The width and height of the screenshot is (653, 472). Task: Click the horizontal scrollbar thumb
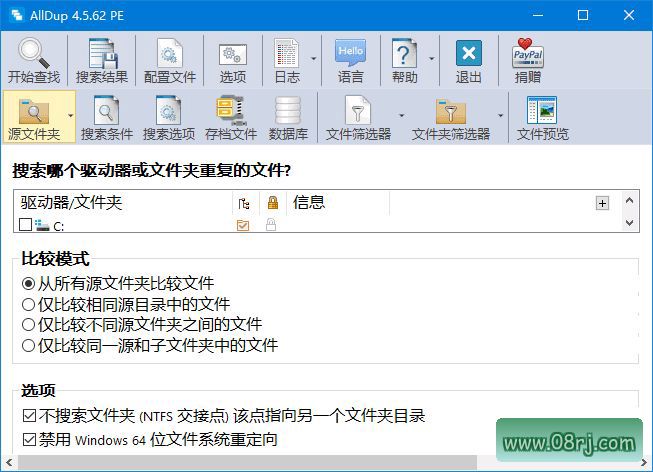point(247,462)
